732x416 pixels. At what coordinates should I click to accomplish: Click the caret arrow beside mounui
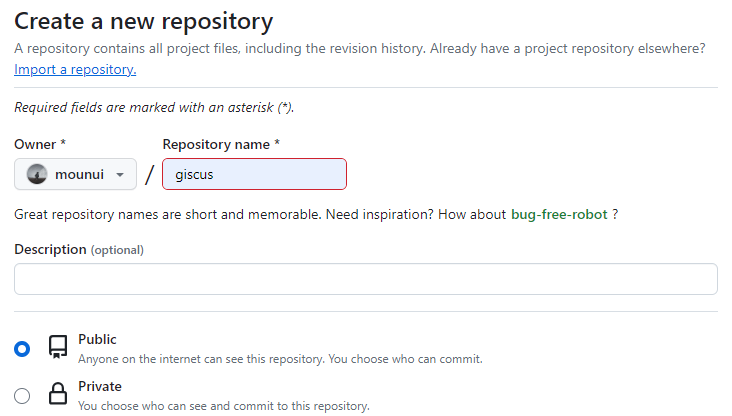point(121,174)
